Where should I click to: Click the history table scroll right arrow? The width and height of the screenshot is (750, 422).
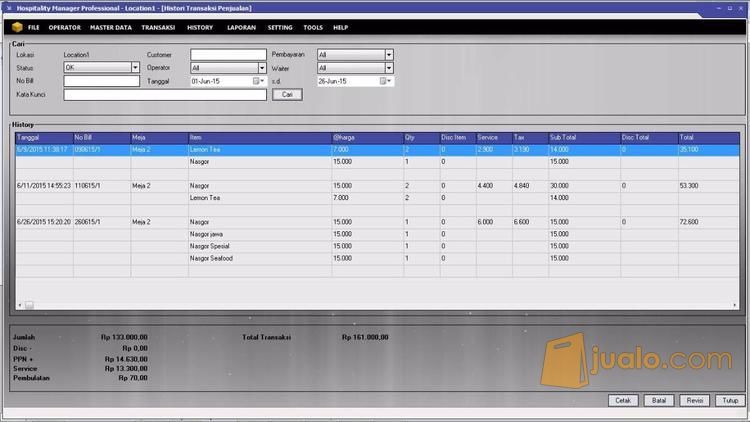734,305
